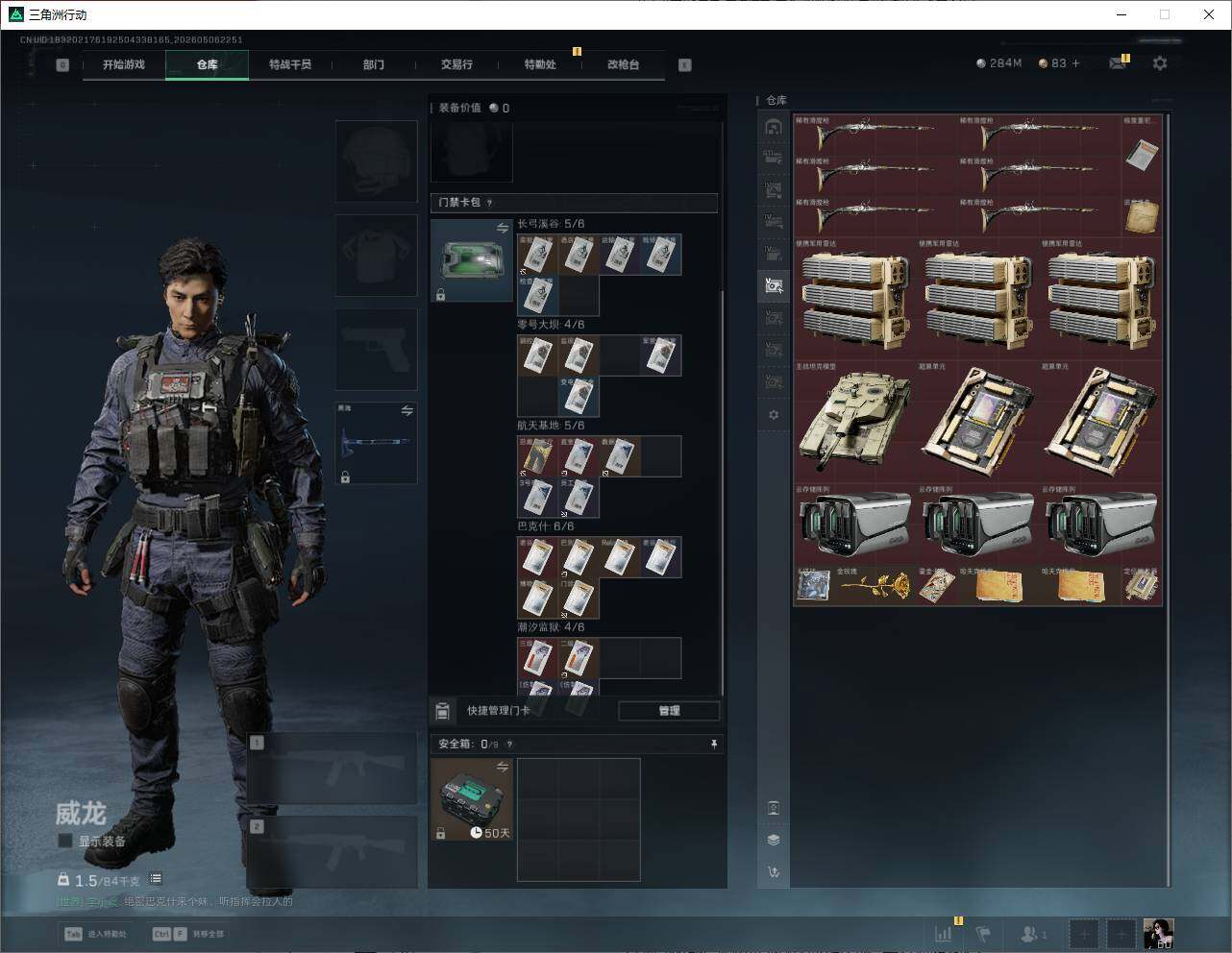Screen dimensions: 1232x953
Task: Select the 仓库 tab
Action: [x=208, y=64]
